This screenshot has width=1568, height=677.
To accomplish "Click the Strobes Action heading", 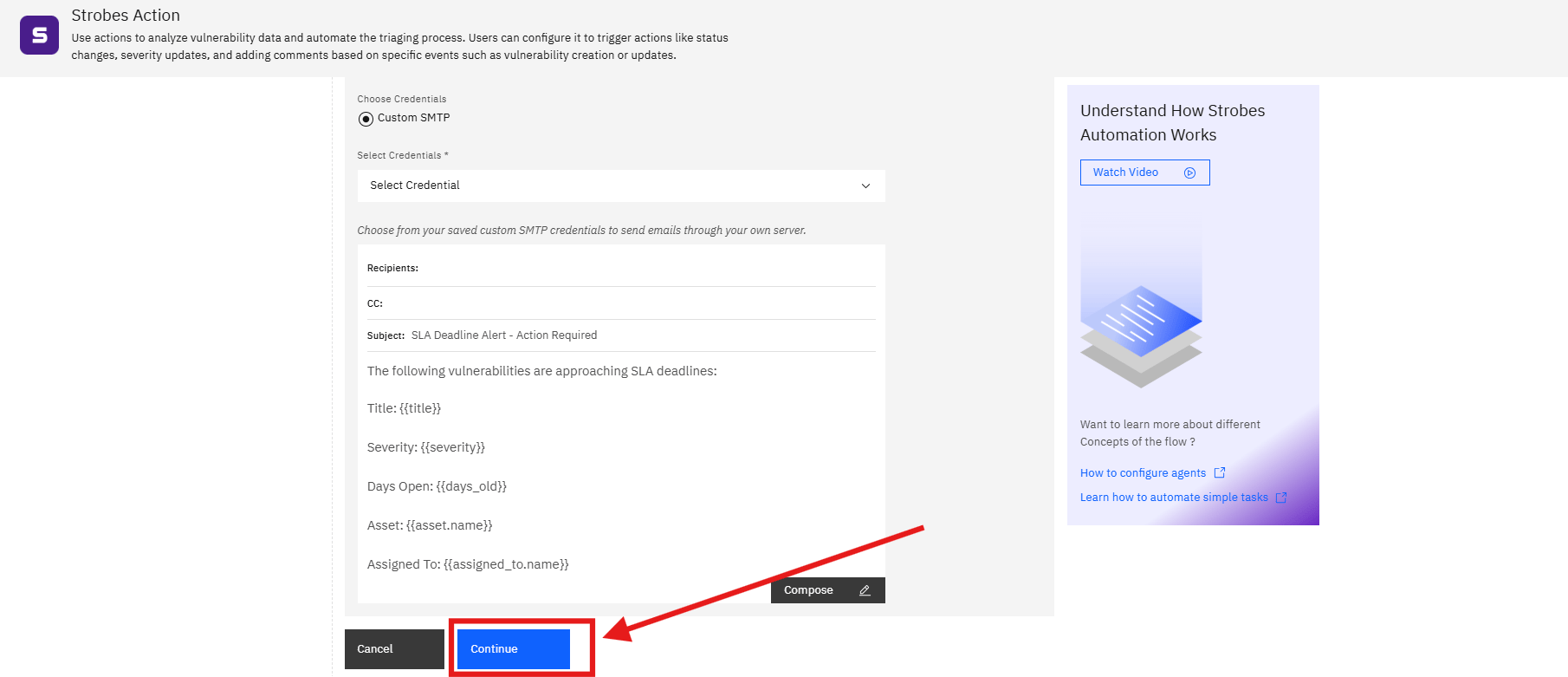I will [x=126, y=16].
